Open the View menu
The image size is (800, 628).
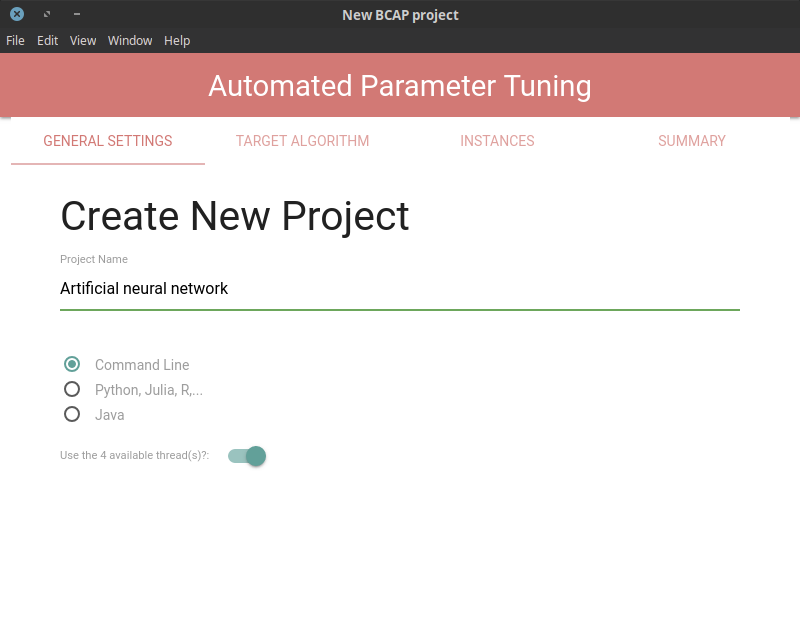(83, 40)
